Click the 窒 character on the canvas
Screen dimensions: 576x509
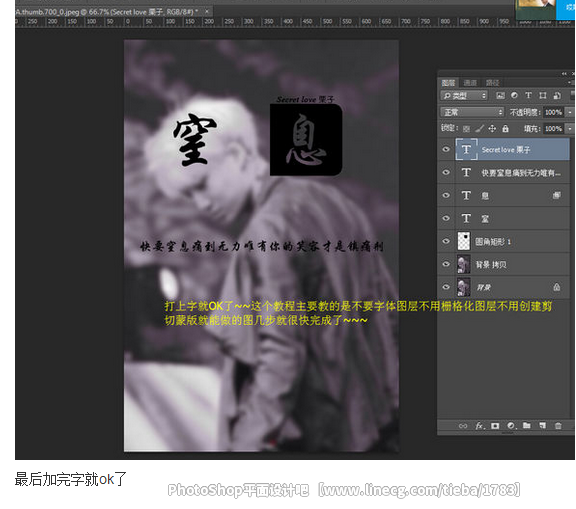[x=194, y=139]
